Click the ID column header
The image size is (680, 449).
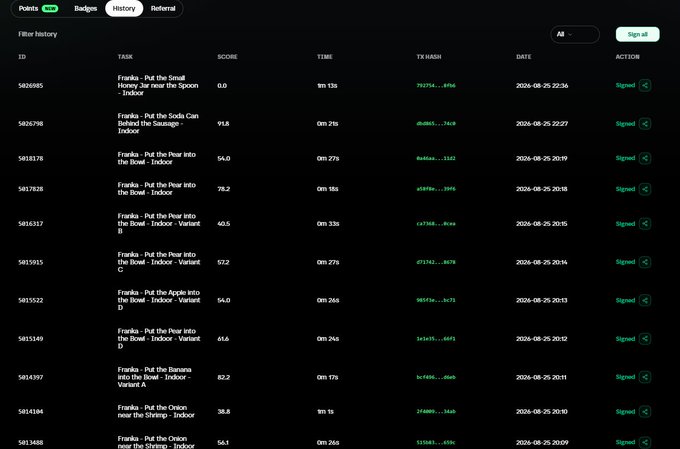(x=22, y=57)
